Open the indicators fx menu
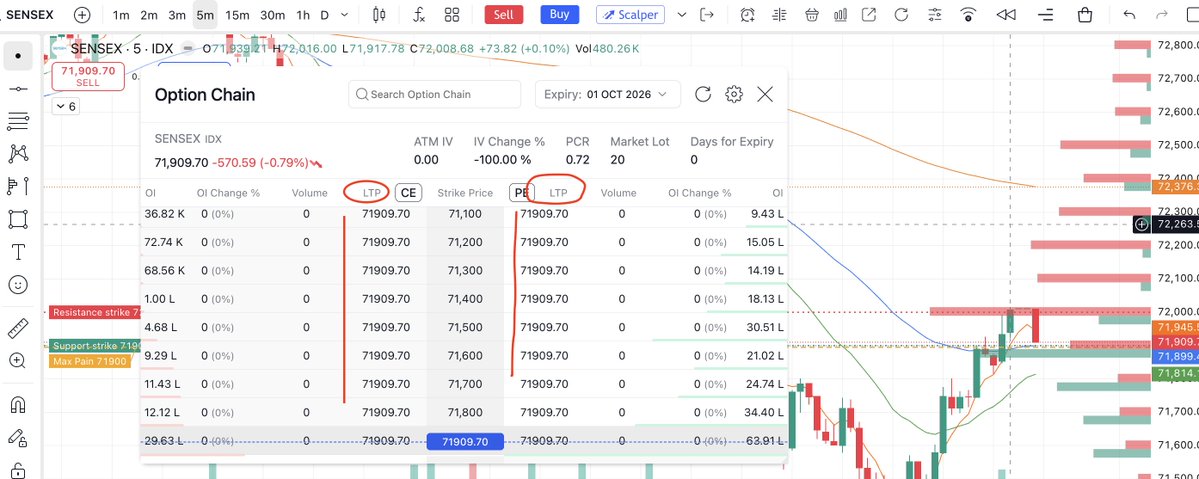This screenshot has width=1199, height=479. point(418,15)
